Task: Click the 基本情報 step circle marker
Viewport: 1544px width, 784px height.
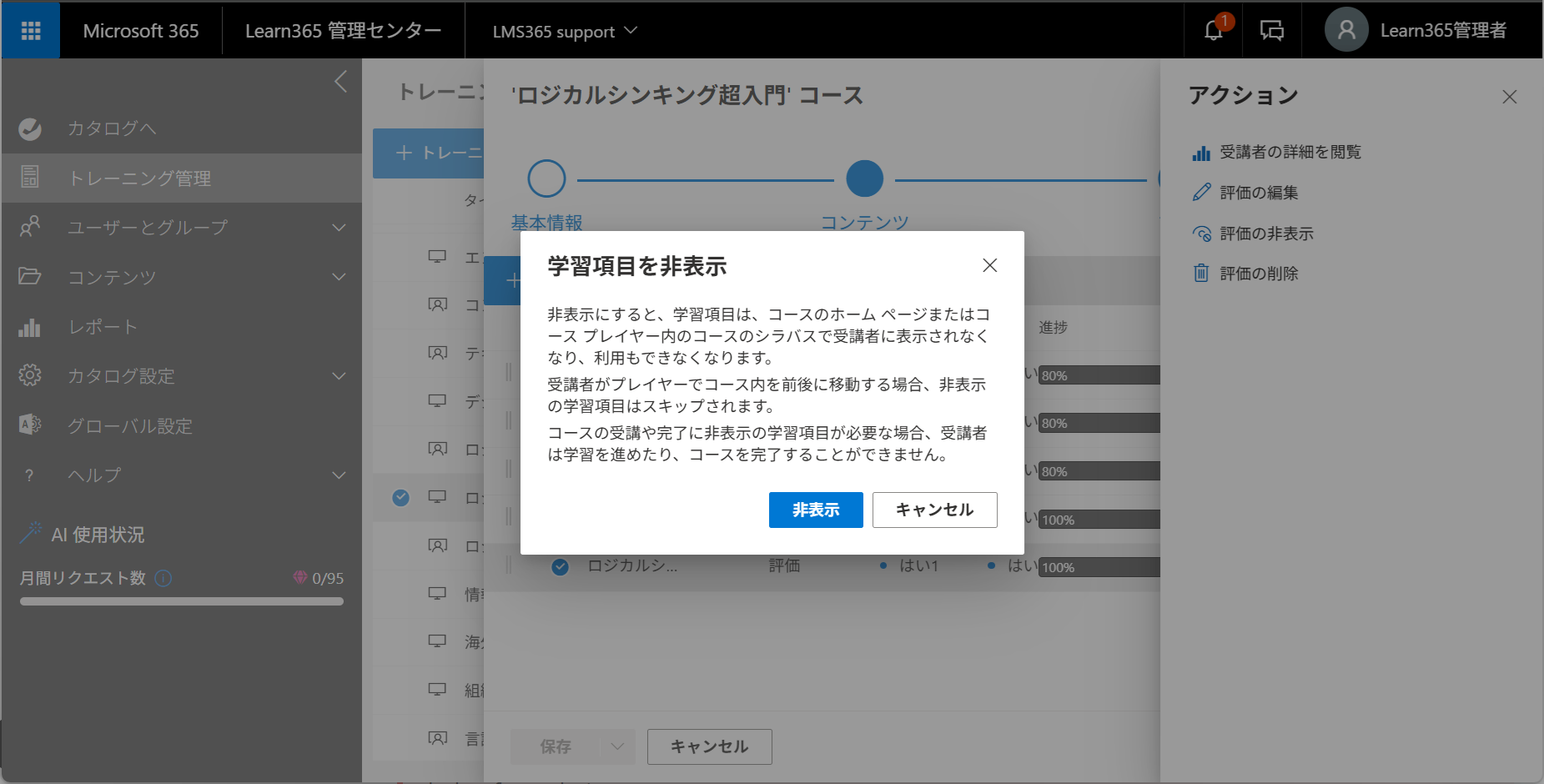Action: point(547,178)
